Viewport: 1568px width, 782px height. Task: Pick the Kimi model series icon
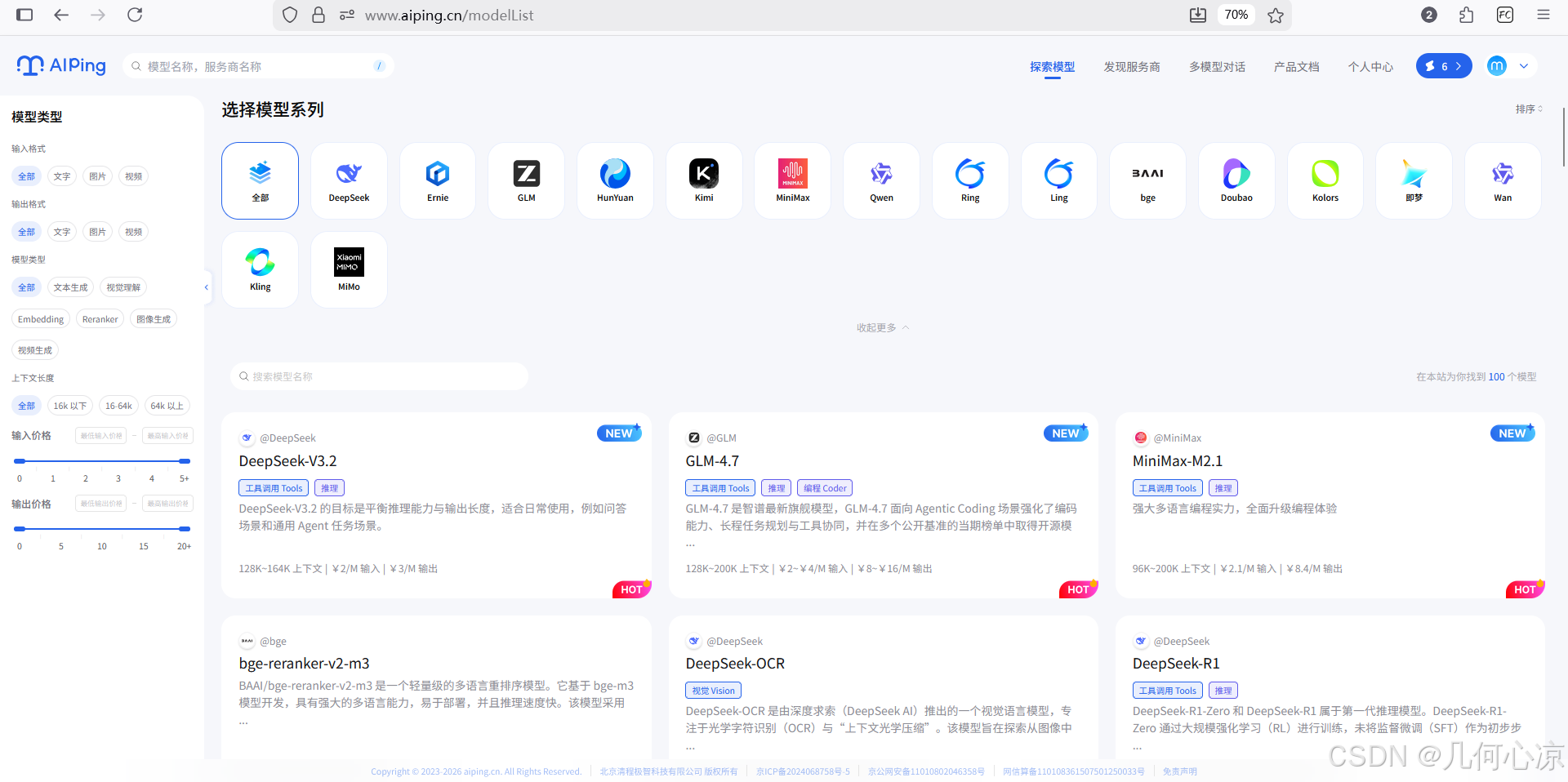(704, 180)
